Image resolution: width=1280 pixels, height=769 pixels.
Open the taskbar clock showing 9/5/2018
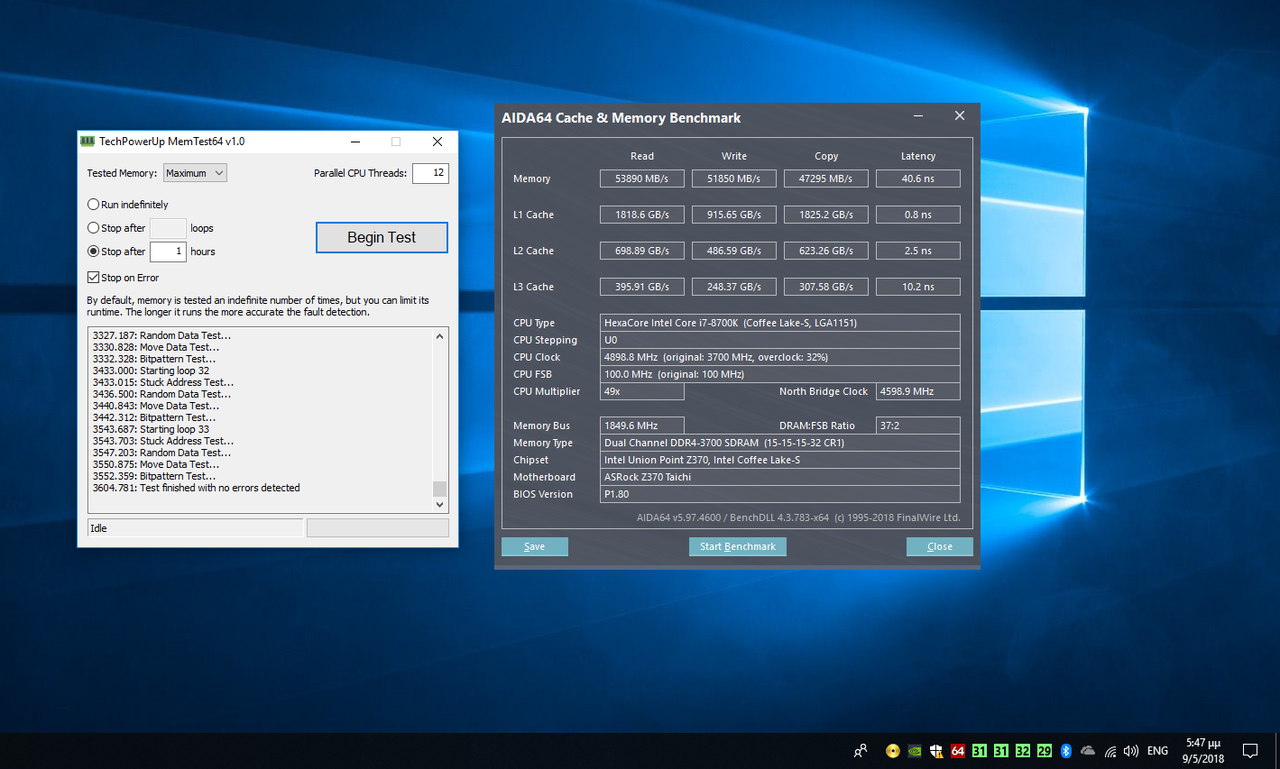pyautogui.click(x=1204, y=751)
